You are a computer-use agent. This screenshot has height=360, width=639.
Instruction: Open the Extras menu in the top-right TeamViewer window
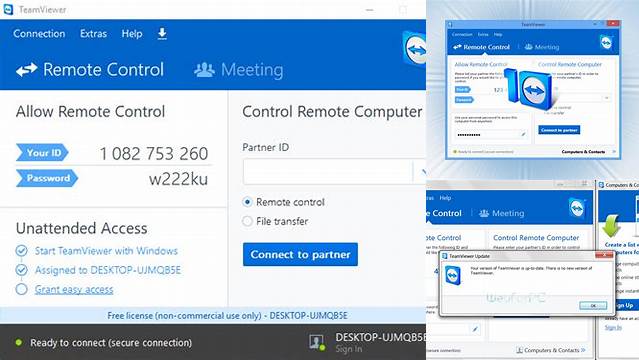point(483,35)
